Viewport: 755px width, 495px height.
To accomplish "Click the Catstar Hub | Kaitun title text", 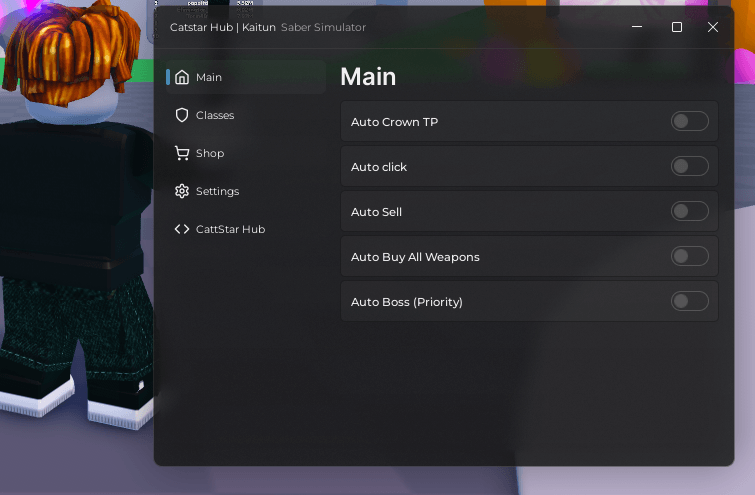I will 222,27.
